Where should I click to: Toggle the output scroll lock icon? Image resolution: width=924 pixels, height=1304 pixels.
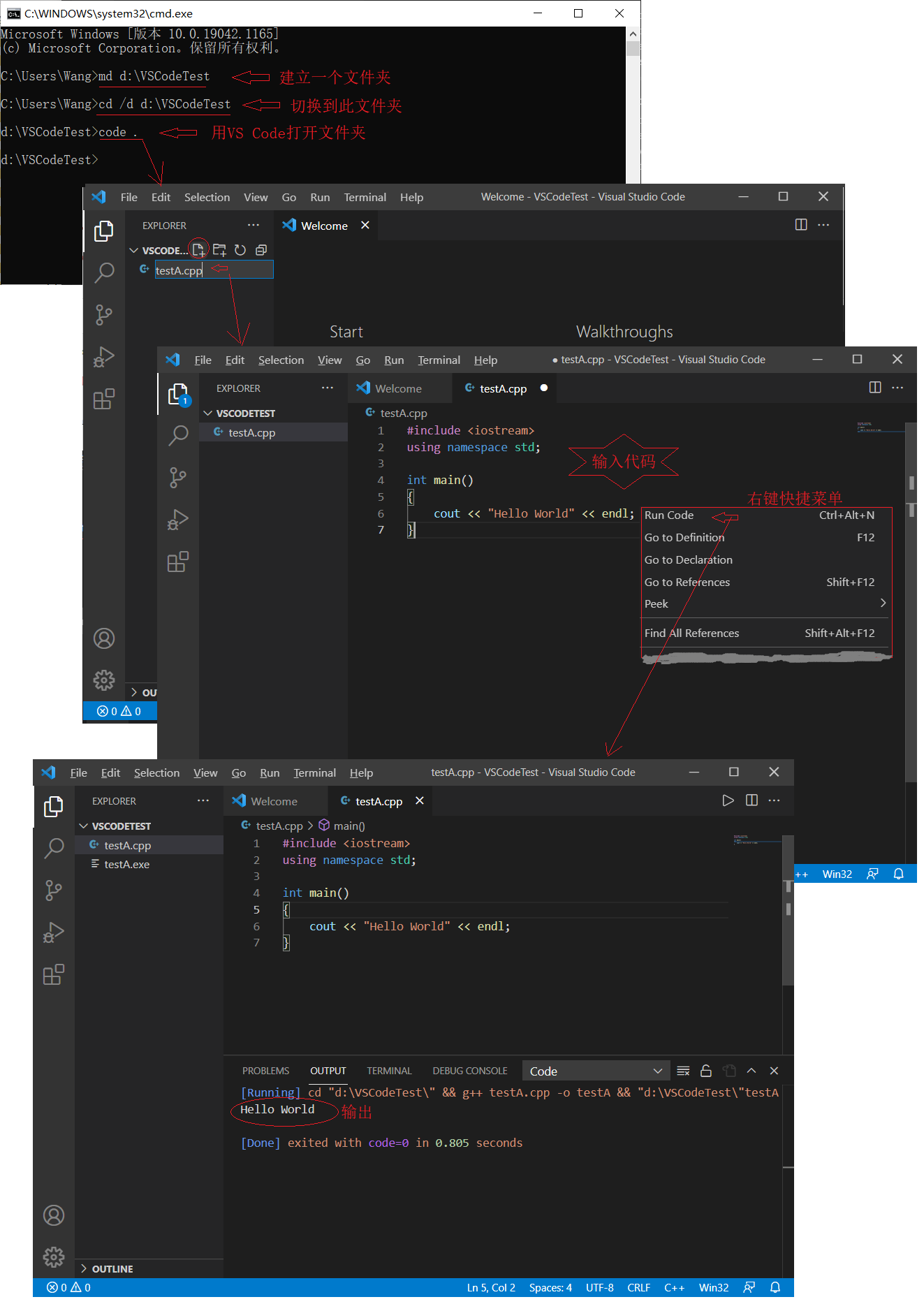click(706, 1071)
